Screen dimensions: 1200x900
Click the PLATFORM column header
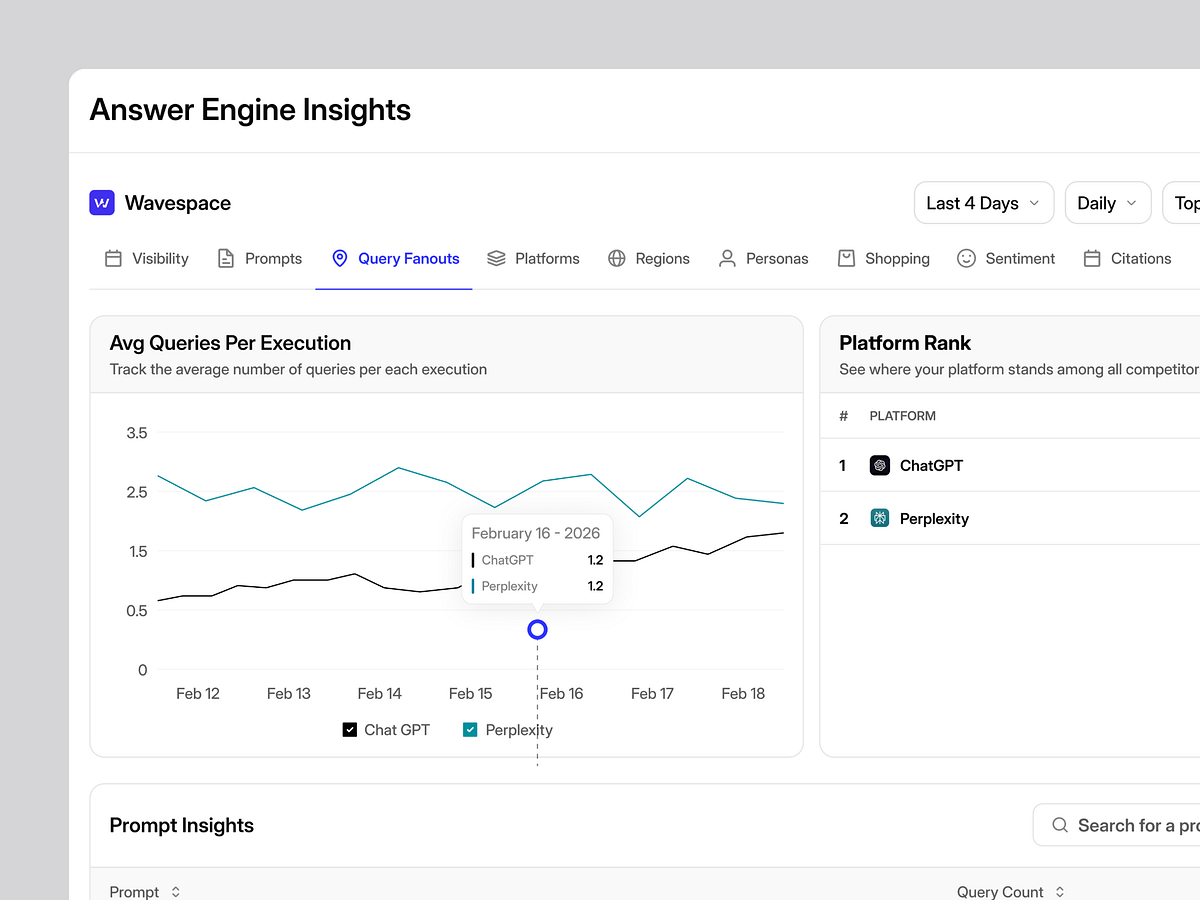tap(903, 416)
